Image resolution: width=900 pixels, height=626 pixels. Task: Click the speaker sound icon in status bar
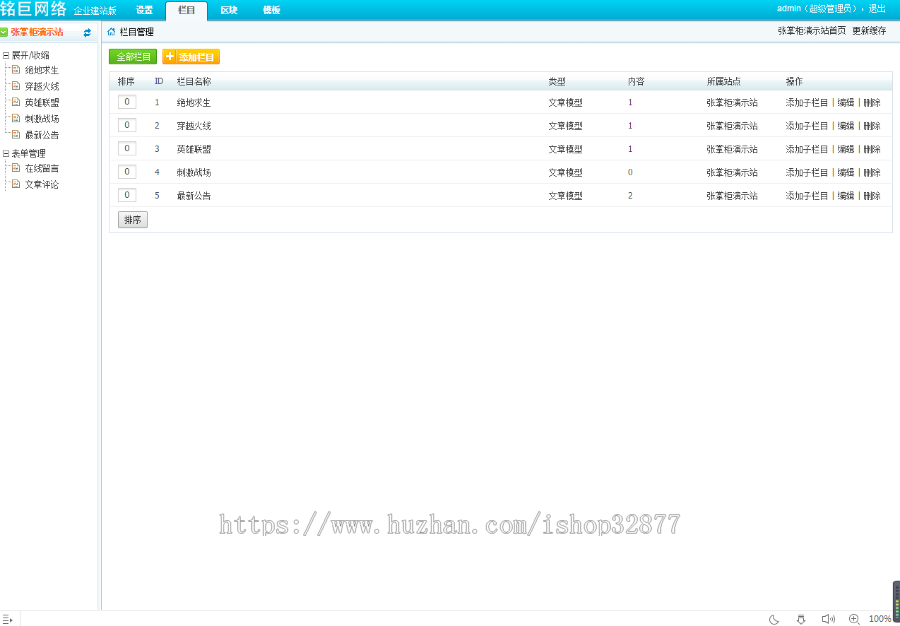pyautogui.click(x=828, y=619)
